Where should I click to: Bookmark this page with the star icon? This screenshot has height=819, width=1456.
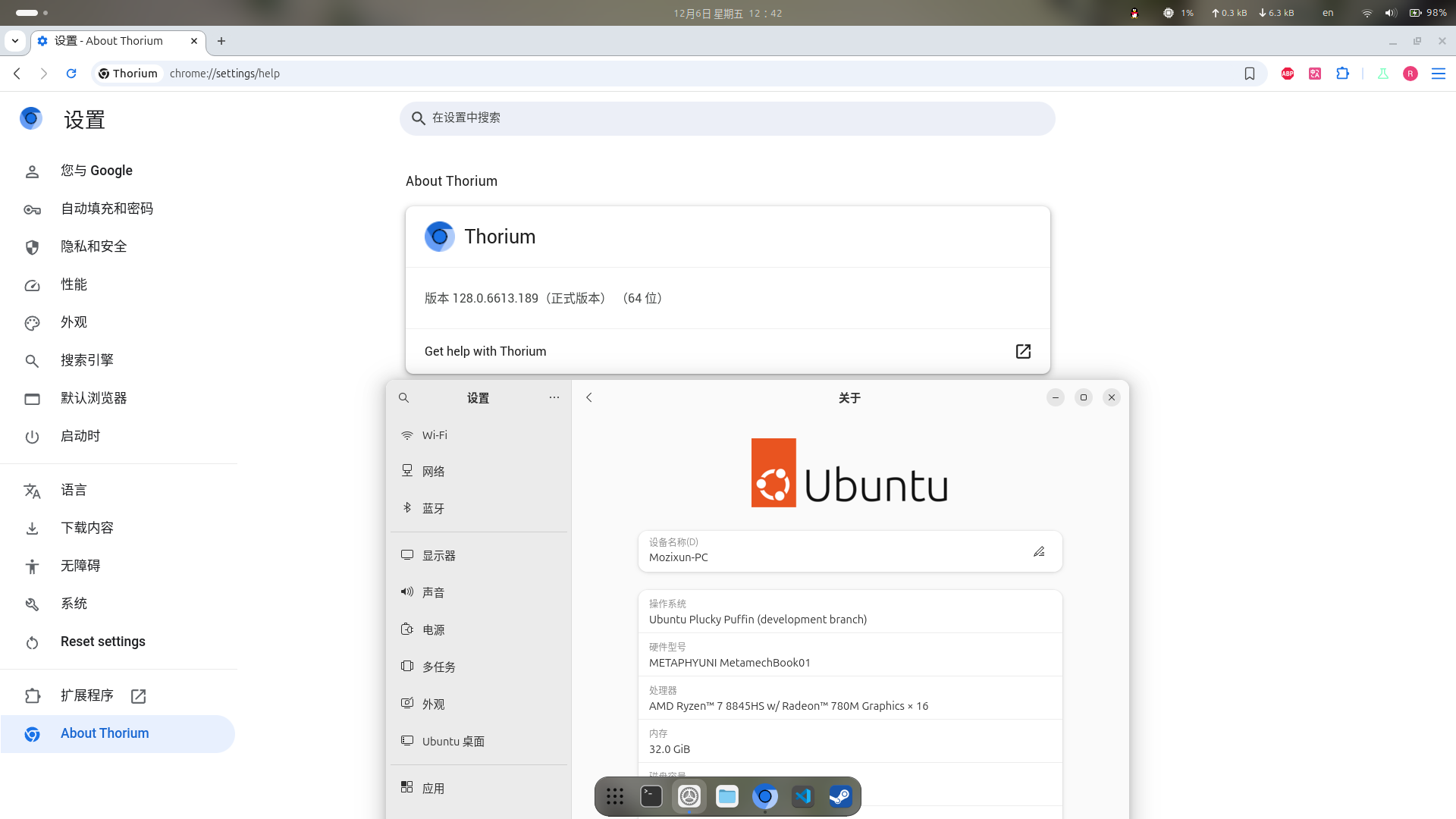[x=1250, y=74]
